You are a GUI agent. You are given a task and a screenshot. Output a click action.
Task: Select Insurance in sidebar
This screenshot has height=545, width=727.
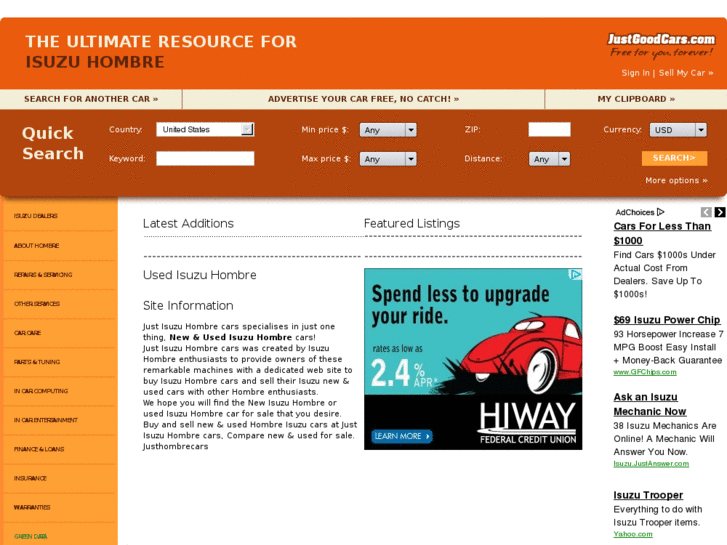30,478
